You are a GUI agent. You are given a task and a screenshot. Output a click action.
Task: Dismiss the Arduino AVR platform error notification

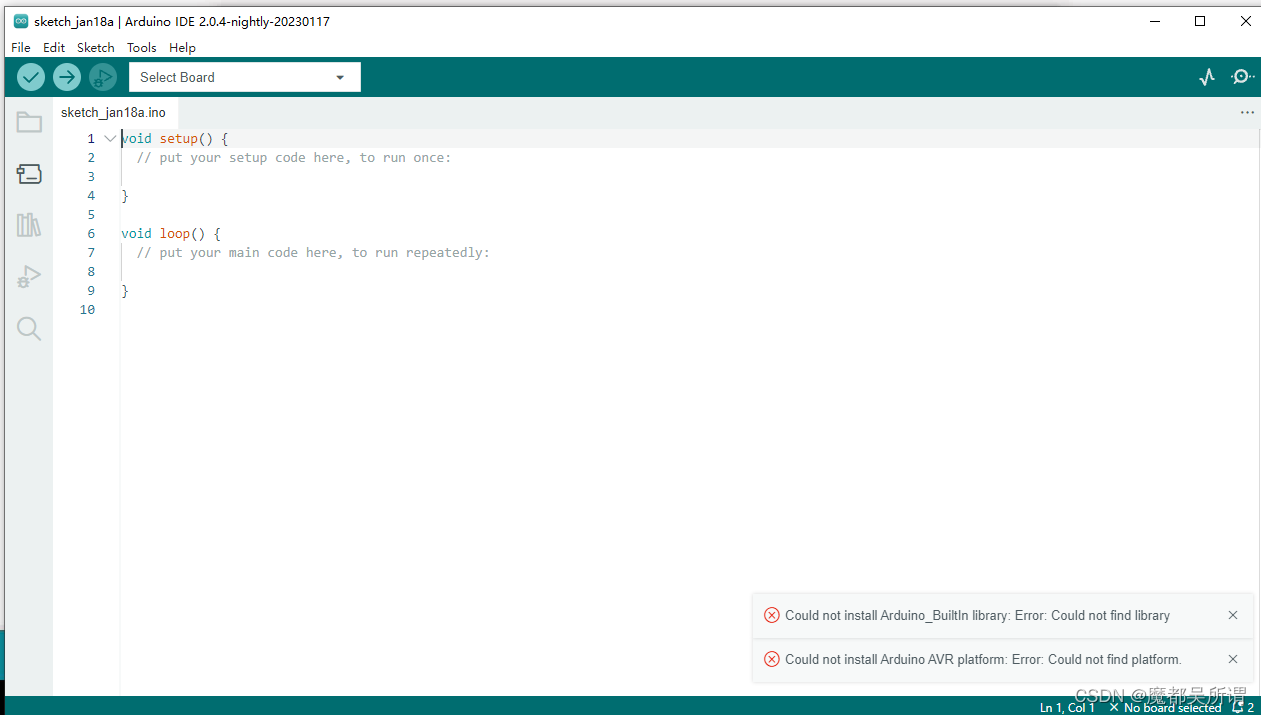pyautogui.click(x=1233, y=659)
